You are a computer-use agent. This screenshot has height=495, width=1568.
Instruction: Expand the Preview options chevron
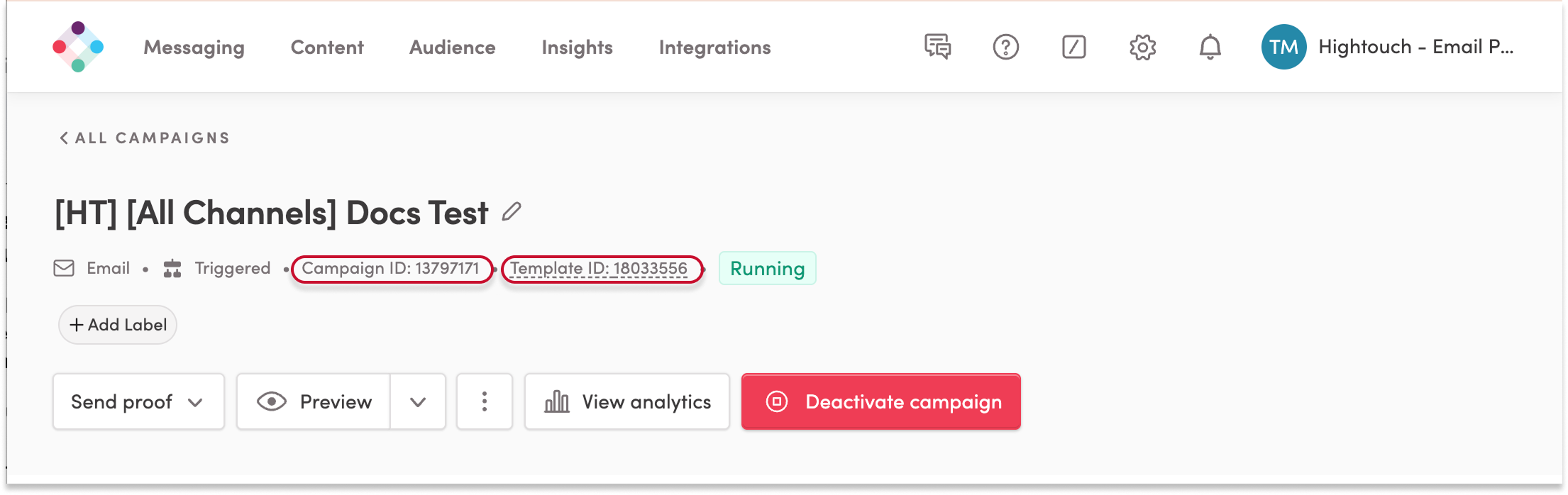coord(418,401)
